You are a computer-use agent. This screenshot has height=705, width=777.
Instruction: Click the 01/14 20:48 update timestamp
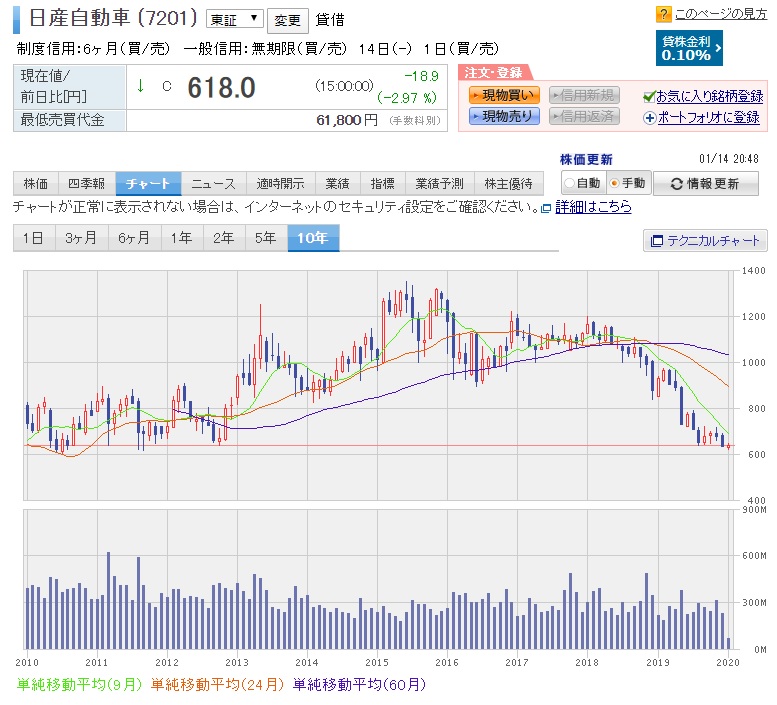[729, 159]
